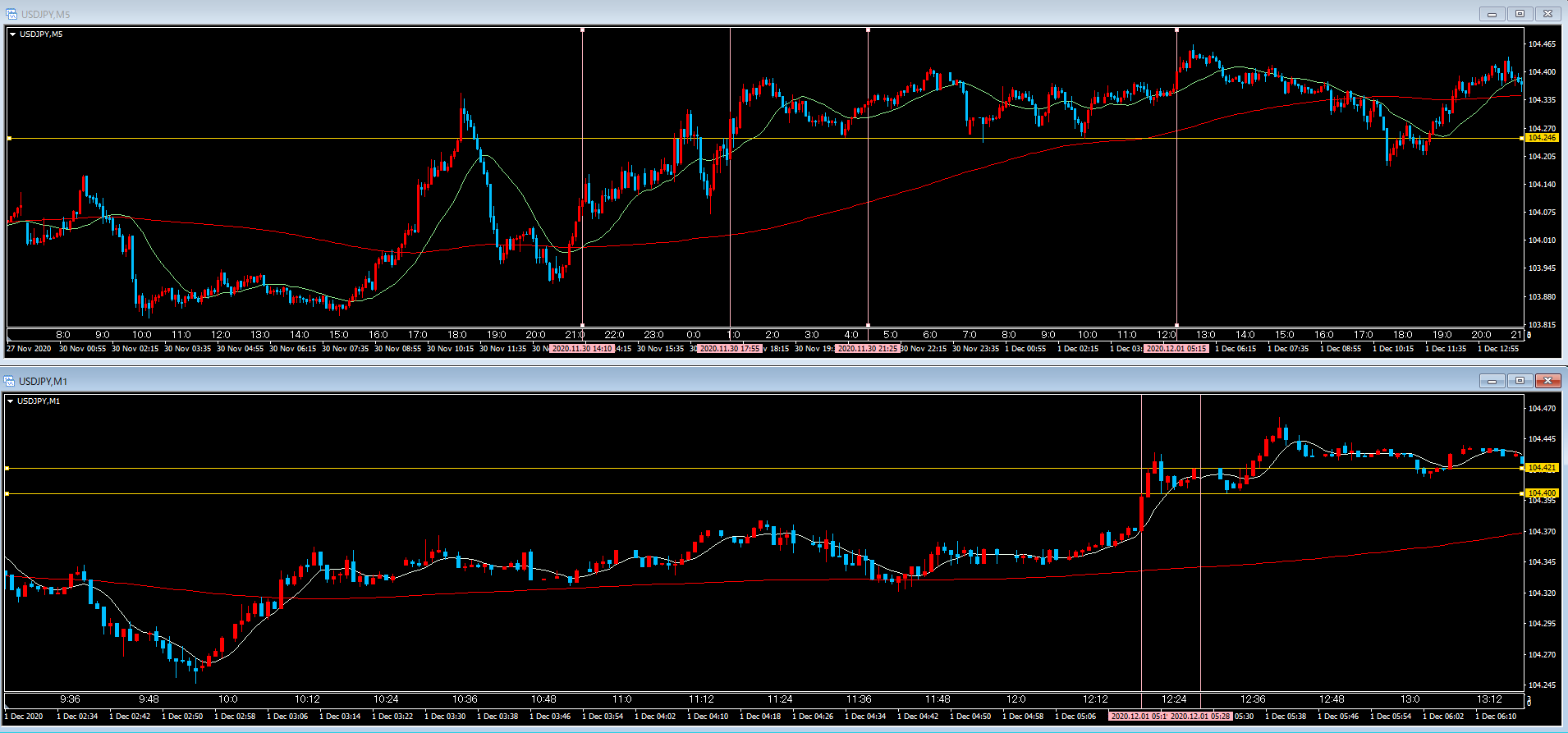
Task: Close the USDJPY,M5 chart window
Action: click(1547, 14)
